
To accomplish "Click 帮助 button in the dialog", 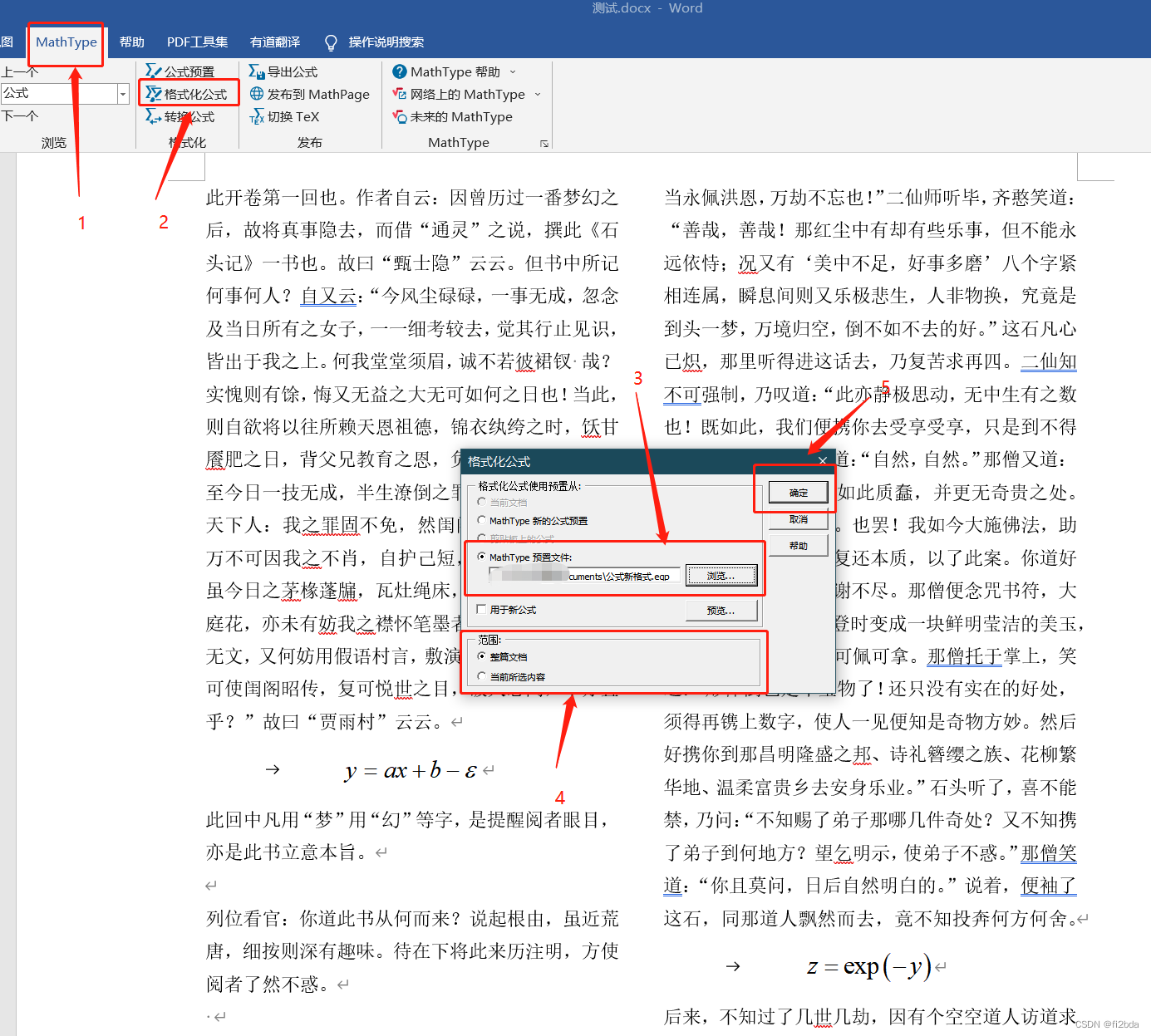I will [799, 546].
